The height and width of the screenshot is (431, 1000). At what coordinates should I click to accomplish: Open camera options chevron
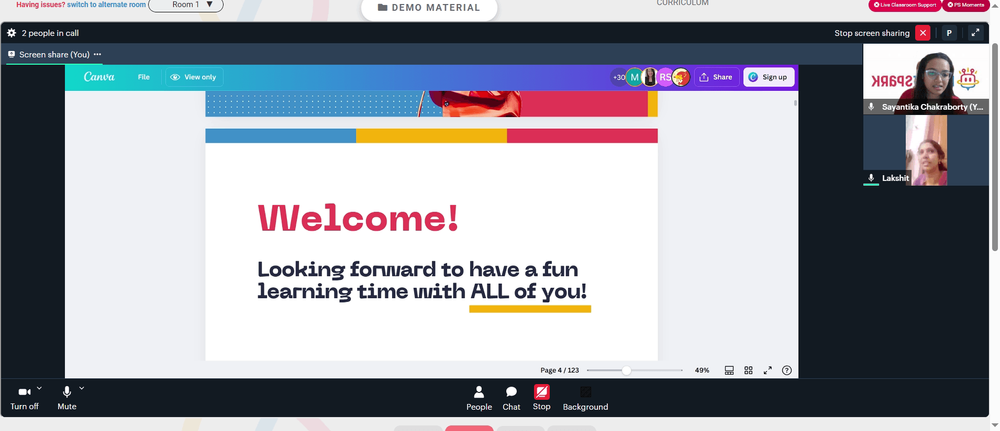tap(39, 388)
